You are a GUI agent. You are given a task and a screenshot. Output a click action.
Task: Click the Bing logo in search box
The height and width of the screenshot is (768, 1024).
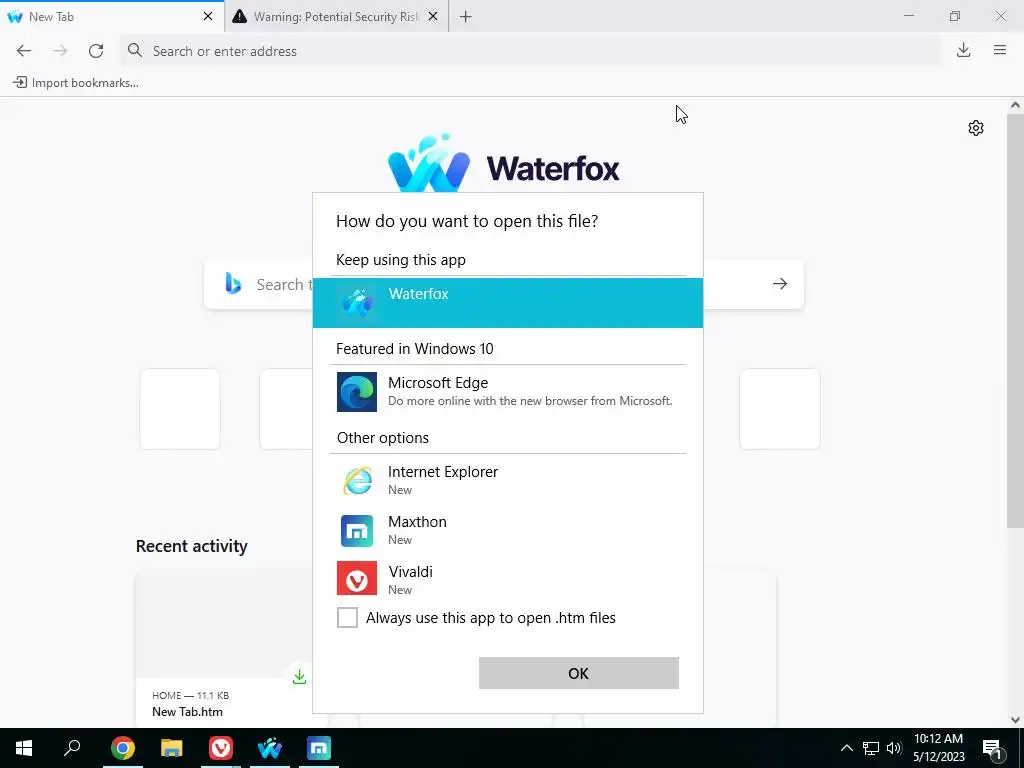(x=233, y=283)
